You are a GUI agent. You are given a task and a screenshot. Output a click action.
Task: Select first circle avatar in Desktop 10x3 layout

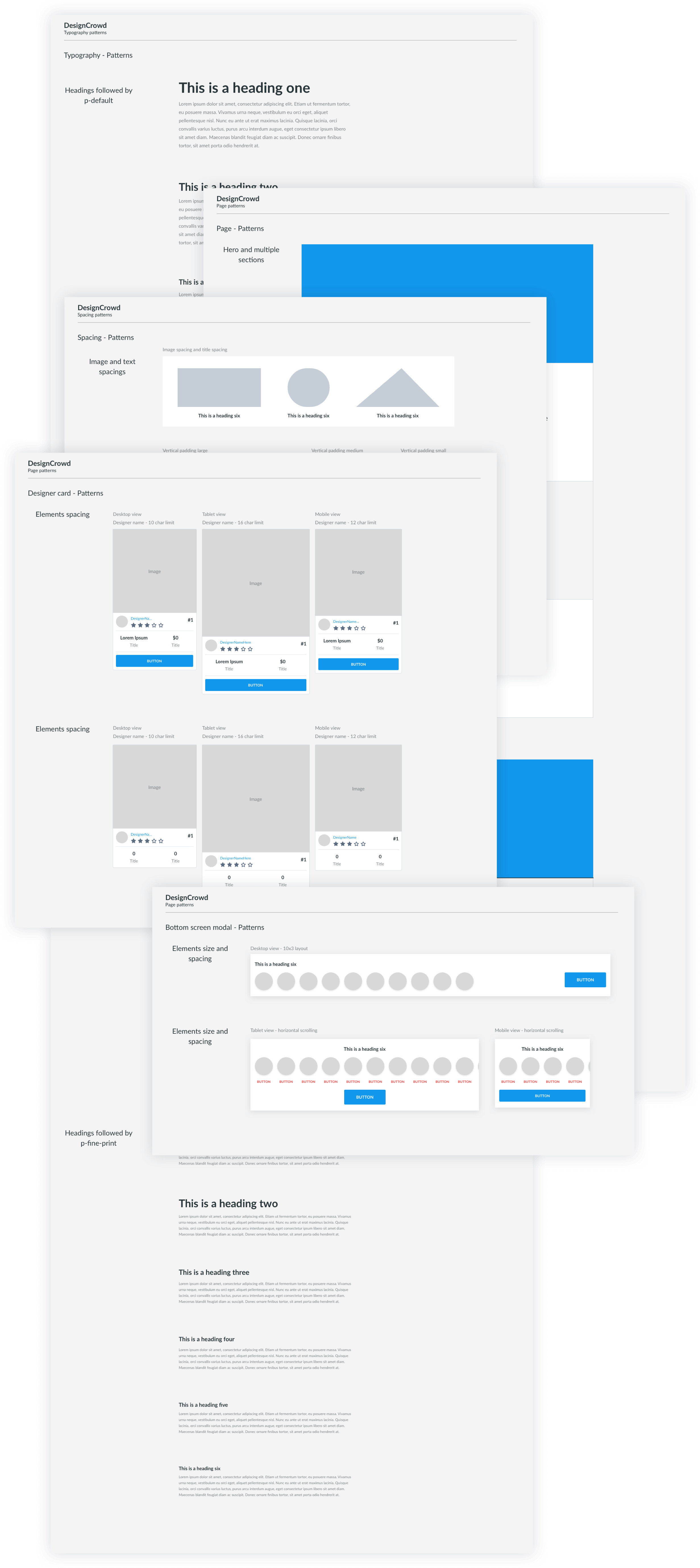tap(263, 981)
